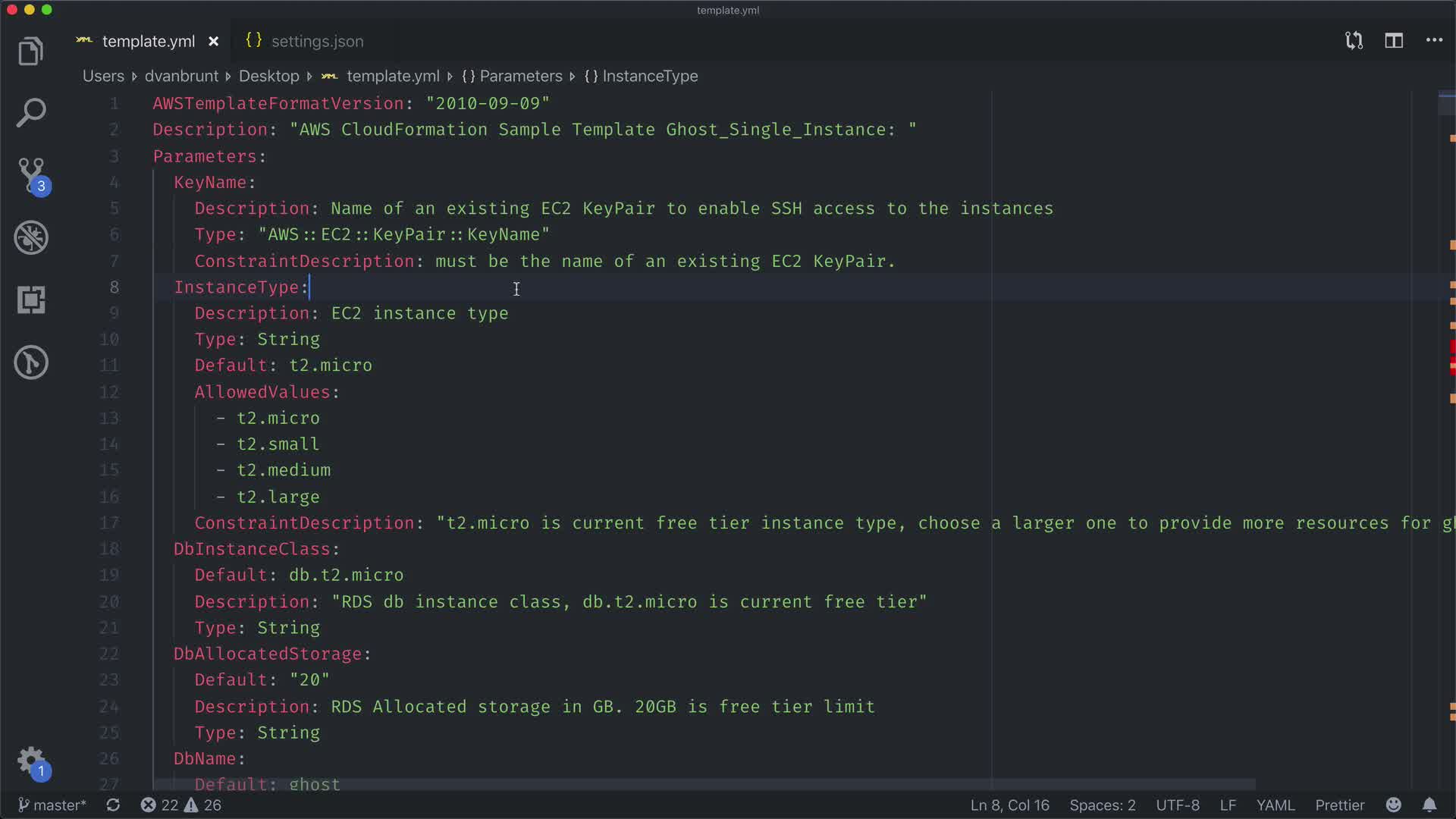Screen dimensions: 1456x819
Task: Toggle the notifications bell
Action: pyautogui.click(x=1429, y=805)
